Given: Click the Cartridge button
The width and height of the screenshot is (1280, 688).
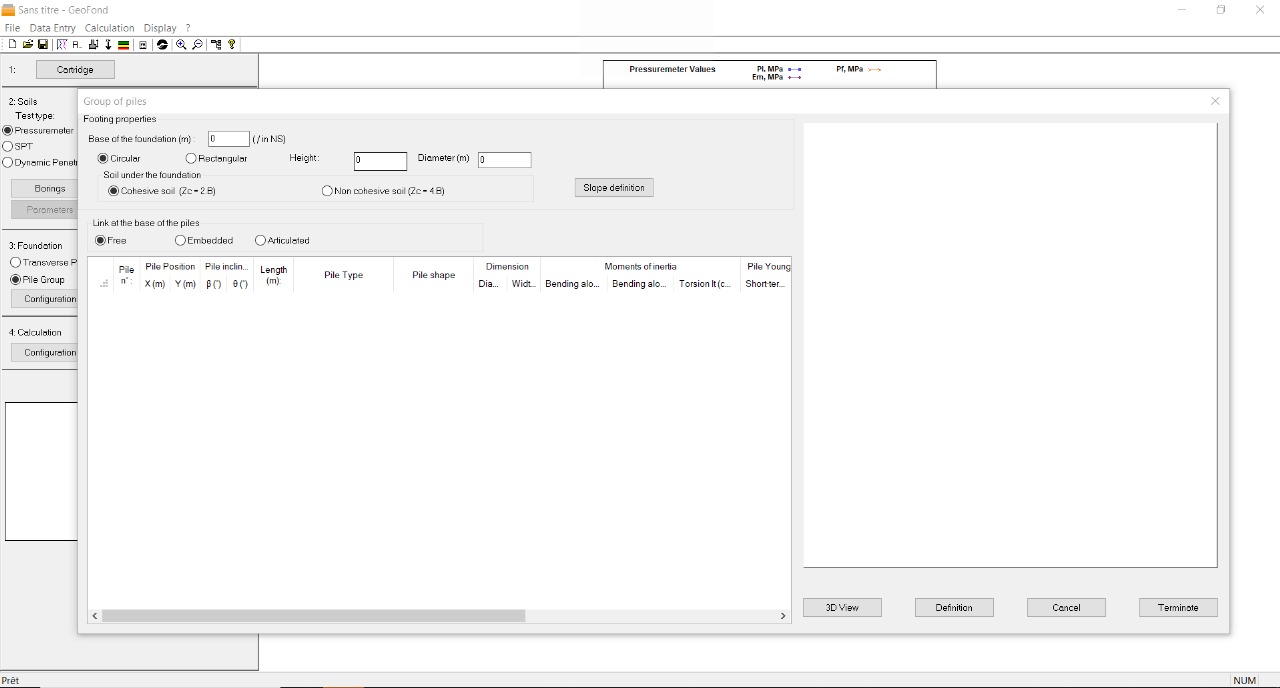Looking at the screenshot, I should pos(75,69).
